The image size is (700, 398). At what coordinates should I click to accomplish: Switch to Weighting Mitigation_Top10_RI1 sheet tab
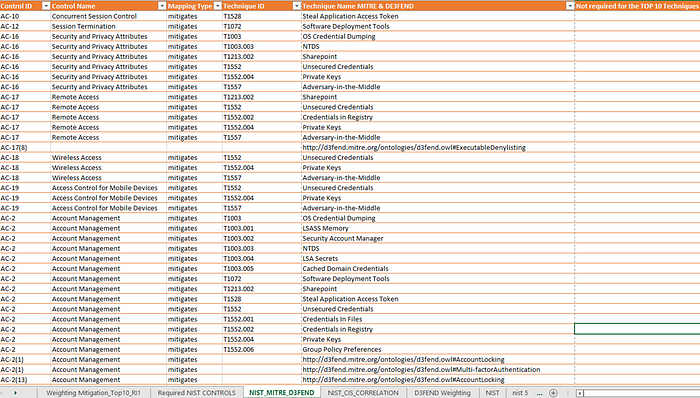point(93,393)
